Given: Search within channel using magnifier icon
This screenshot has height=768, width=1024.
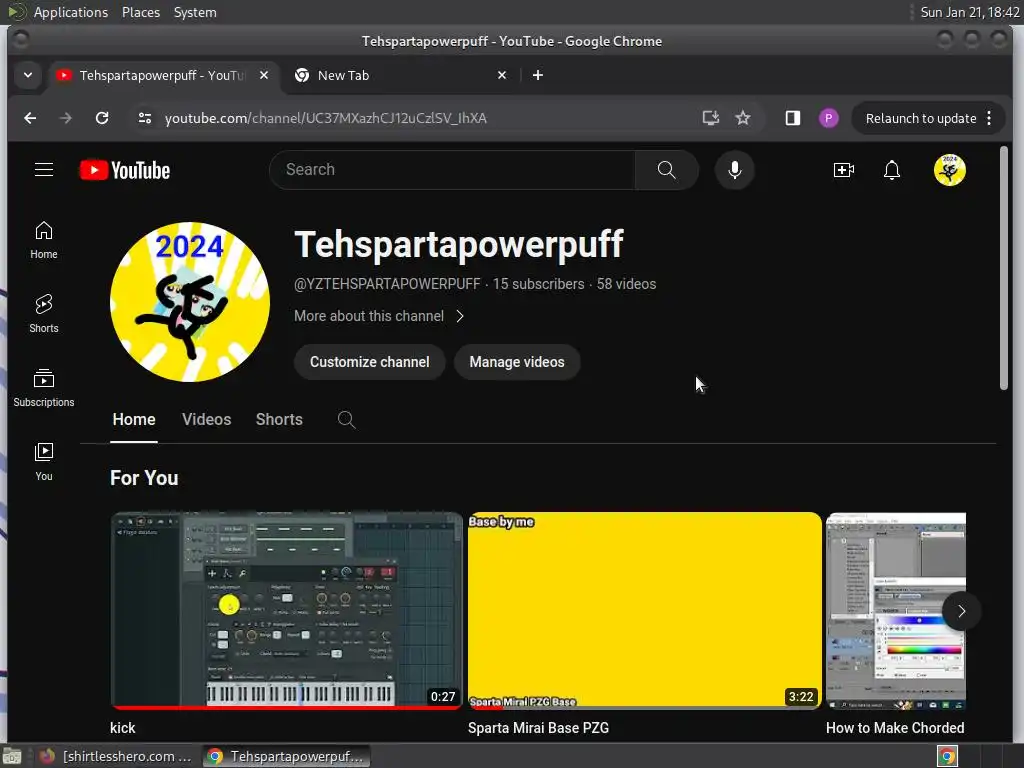Looking at the screenshot, I should click(347, 419).
